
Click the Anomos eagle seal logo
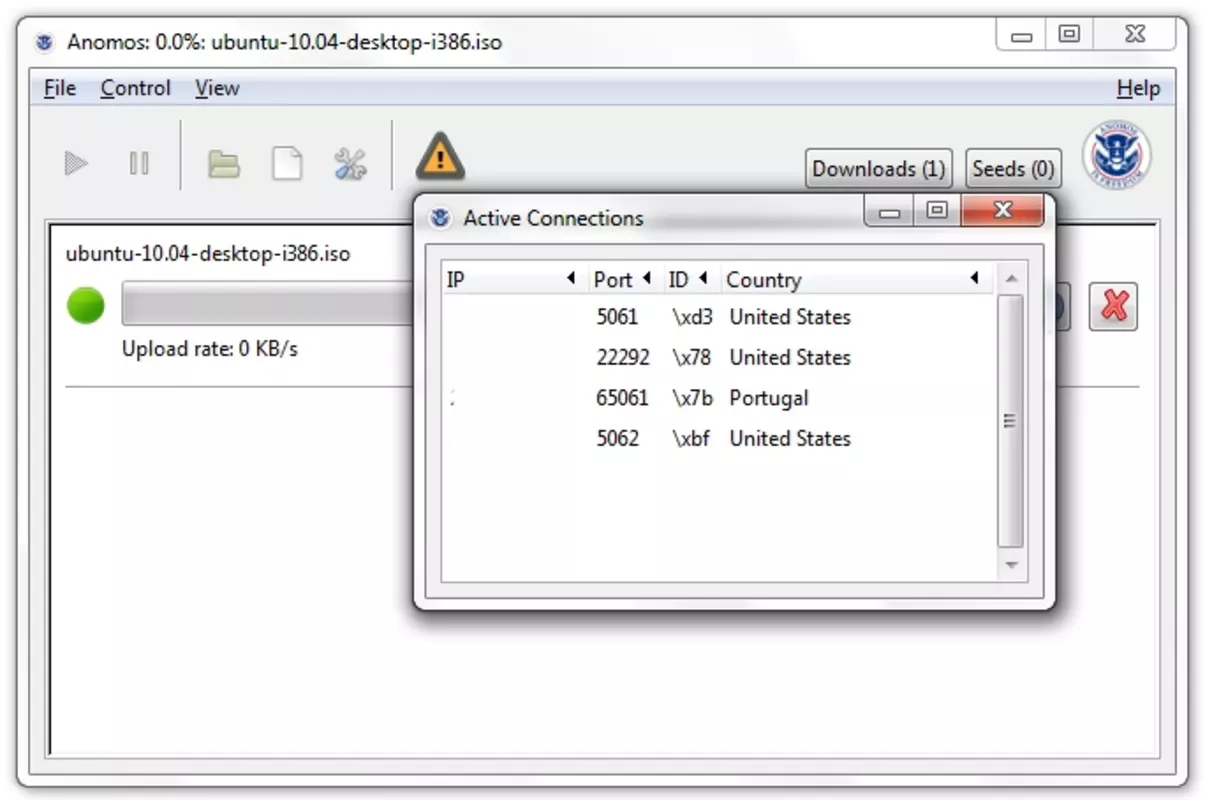coord(1116,155)
